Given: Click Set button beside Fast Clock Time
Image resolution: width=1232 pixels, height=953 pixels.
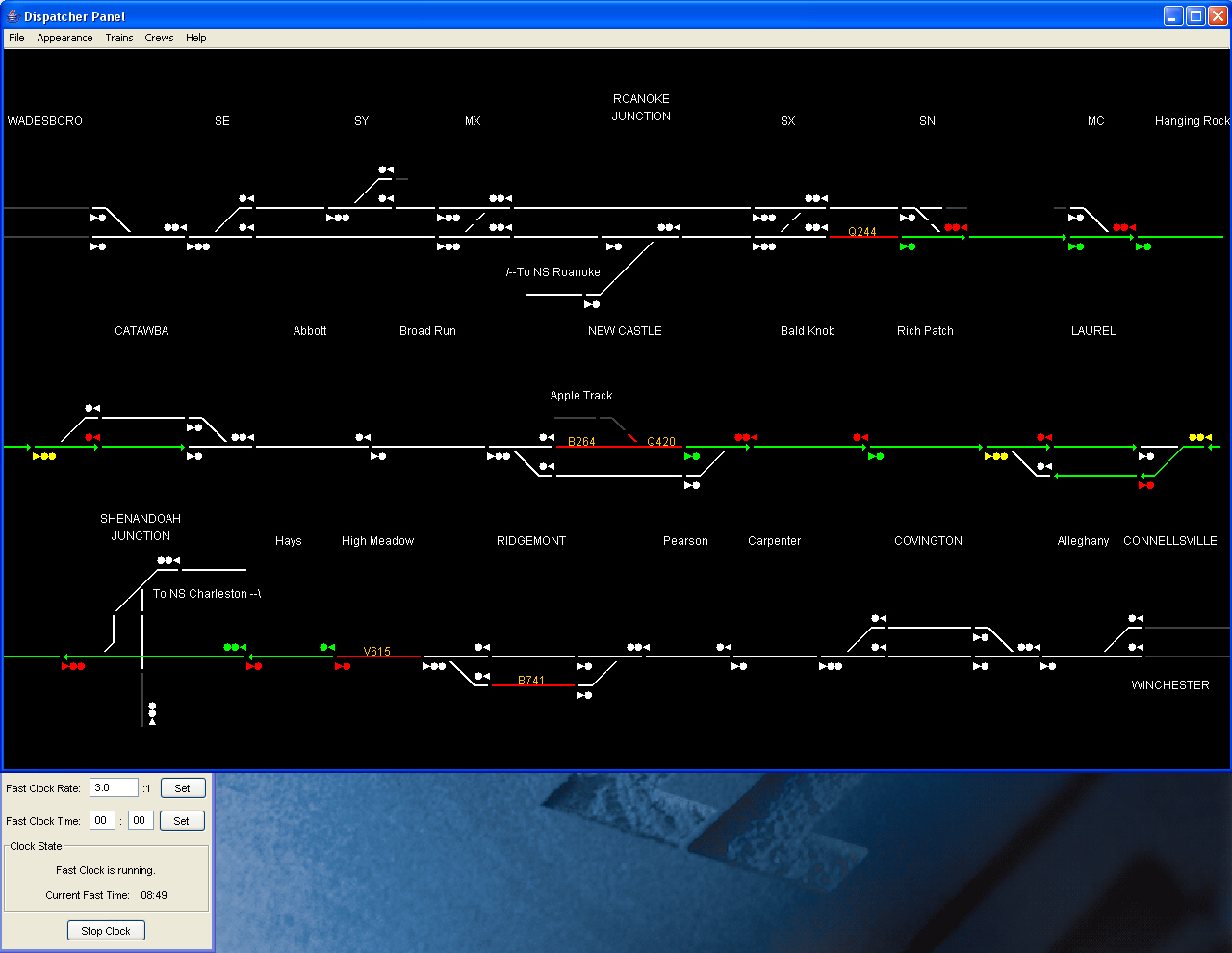Looking at the screenshot, I should pyautogui.click(x=182, y=821).
